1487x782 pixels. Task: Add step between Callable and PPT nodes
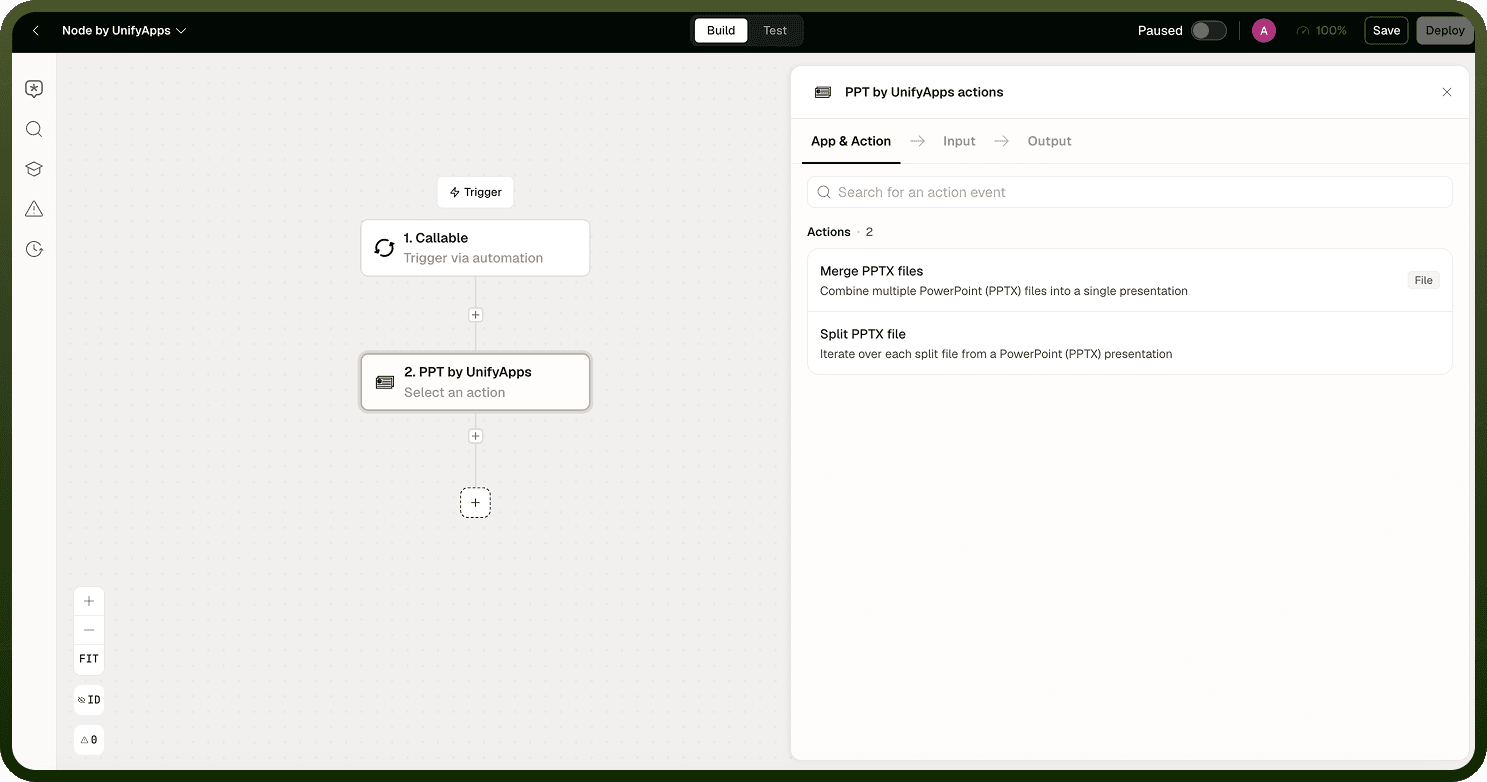point(475,315)
